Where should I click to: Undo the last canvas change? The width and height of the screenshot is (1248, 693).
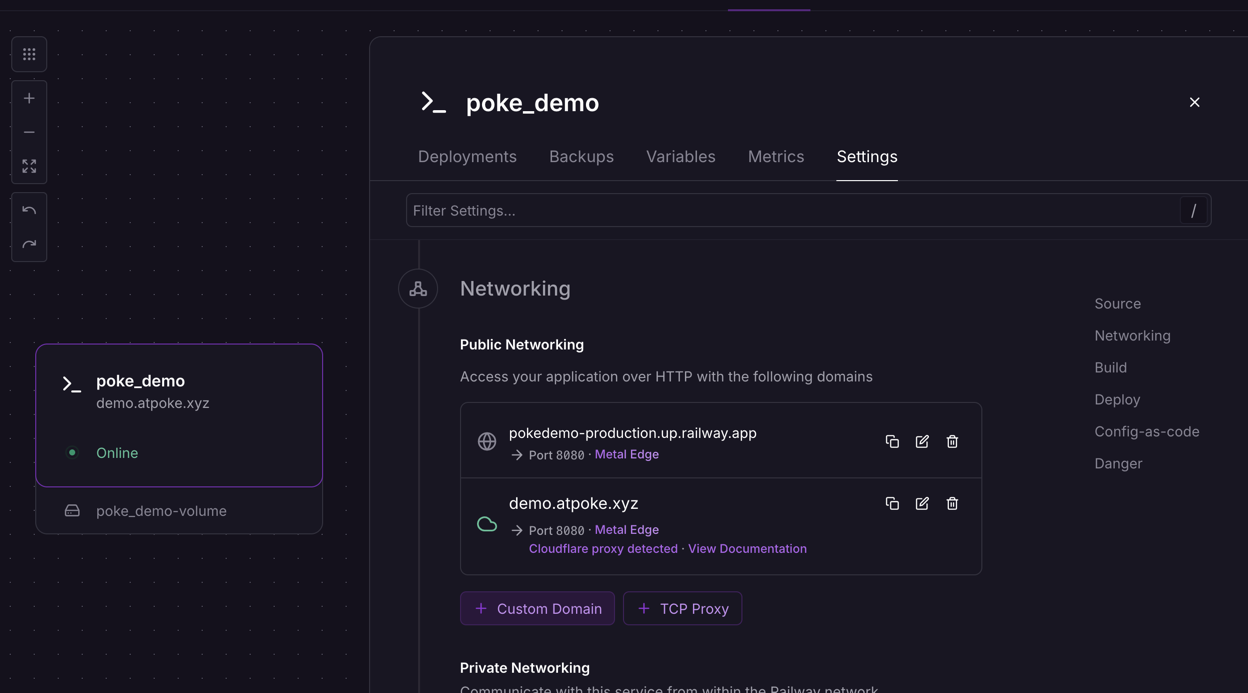click(x=29, y=211)
